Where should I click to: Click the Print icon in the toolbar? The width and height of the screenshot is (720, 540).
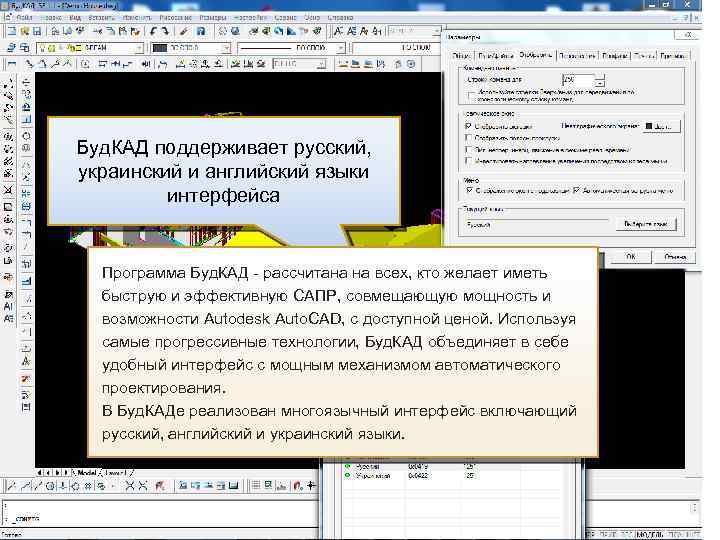55,31
